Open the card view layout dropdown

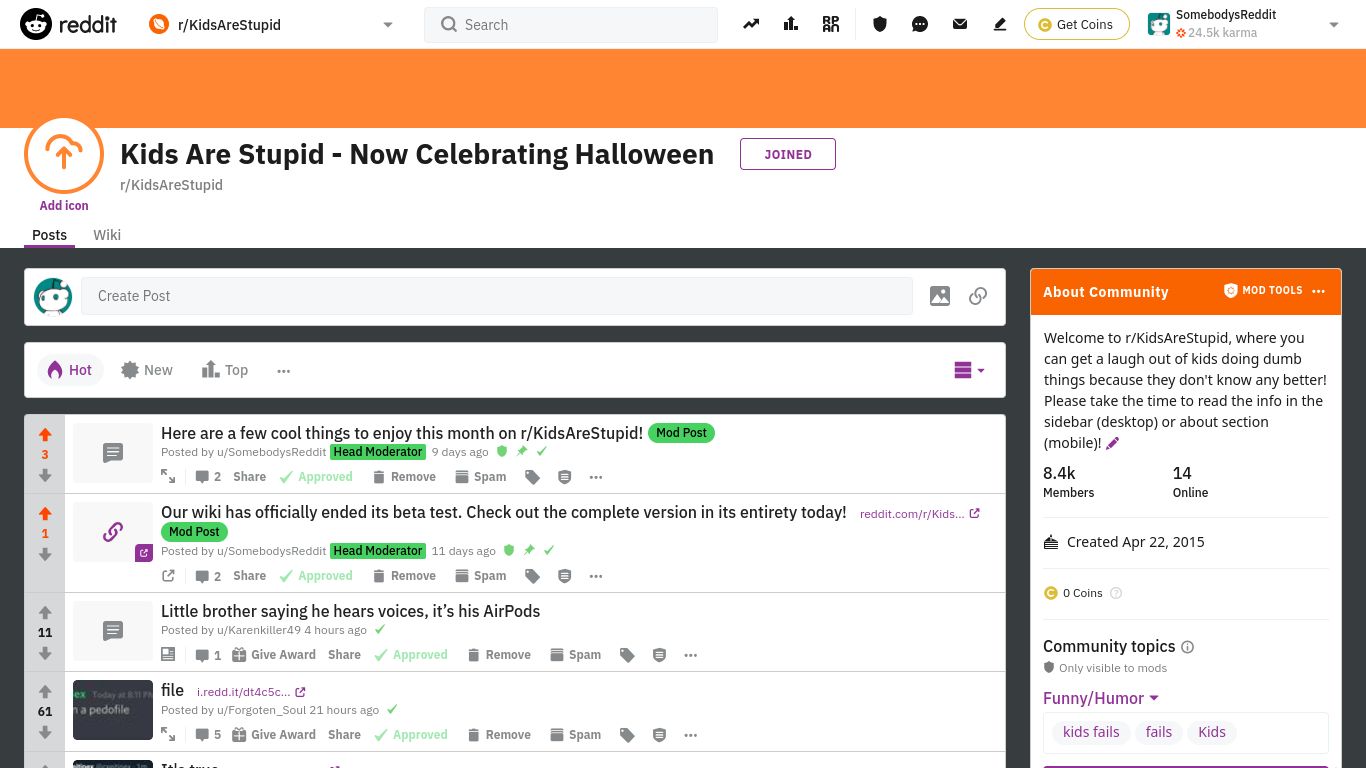pyautogui.click(x=968, y=370)
